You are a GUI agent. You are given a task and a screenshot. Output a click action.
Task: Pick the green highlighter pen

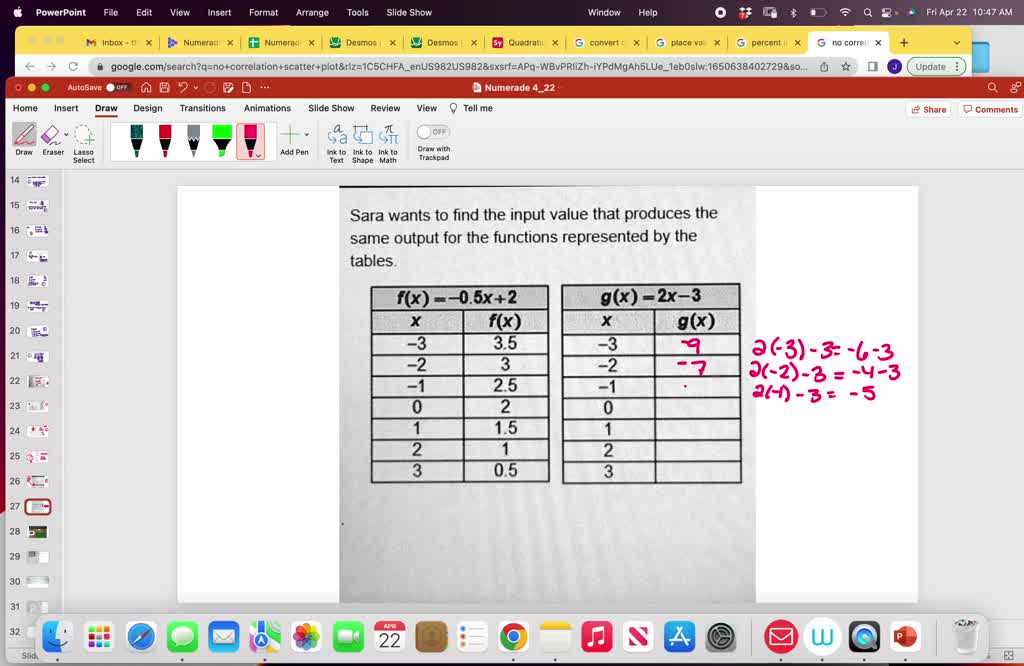pyautogui.click(x=220, y=140)
